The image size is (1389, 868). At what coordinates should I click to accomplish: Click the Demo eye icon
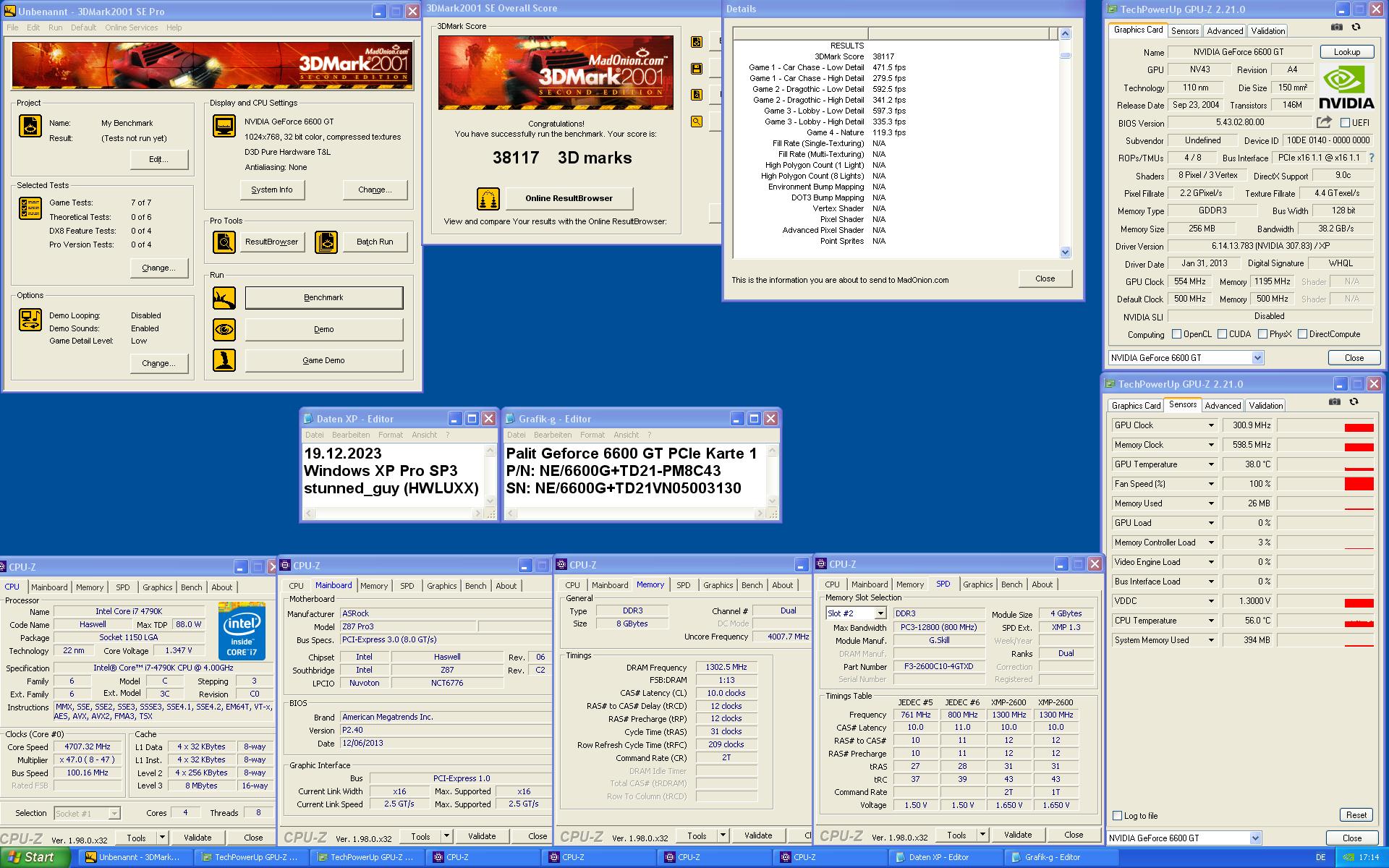224,329
